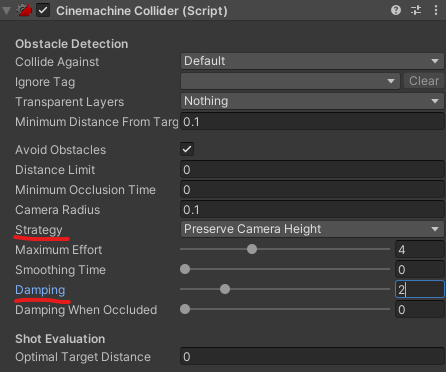
Task: Click the Clear button beside Ignore Tag
Action: point(424,81)
